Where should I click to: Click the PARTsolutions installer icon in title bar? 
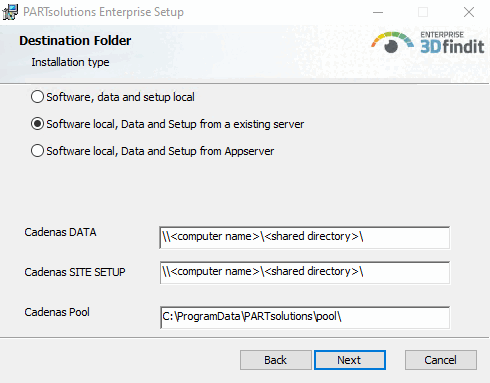pyautogui.click(x=10, y=12)
